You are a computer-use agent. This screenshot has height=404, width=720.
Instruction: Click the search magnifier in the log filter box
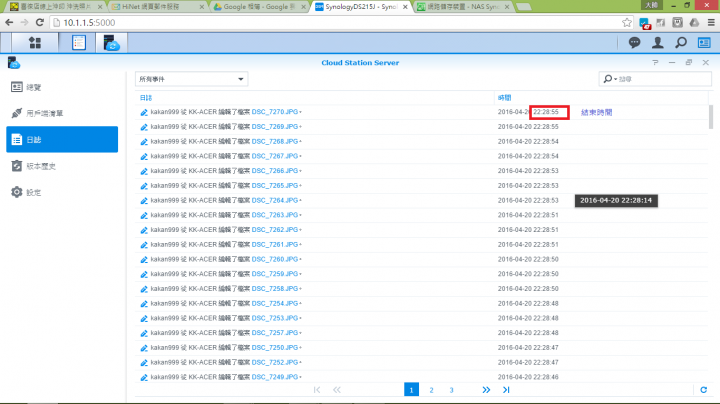(608, 79)
